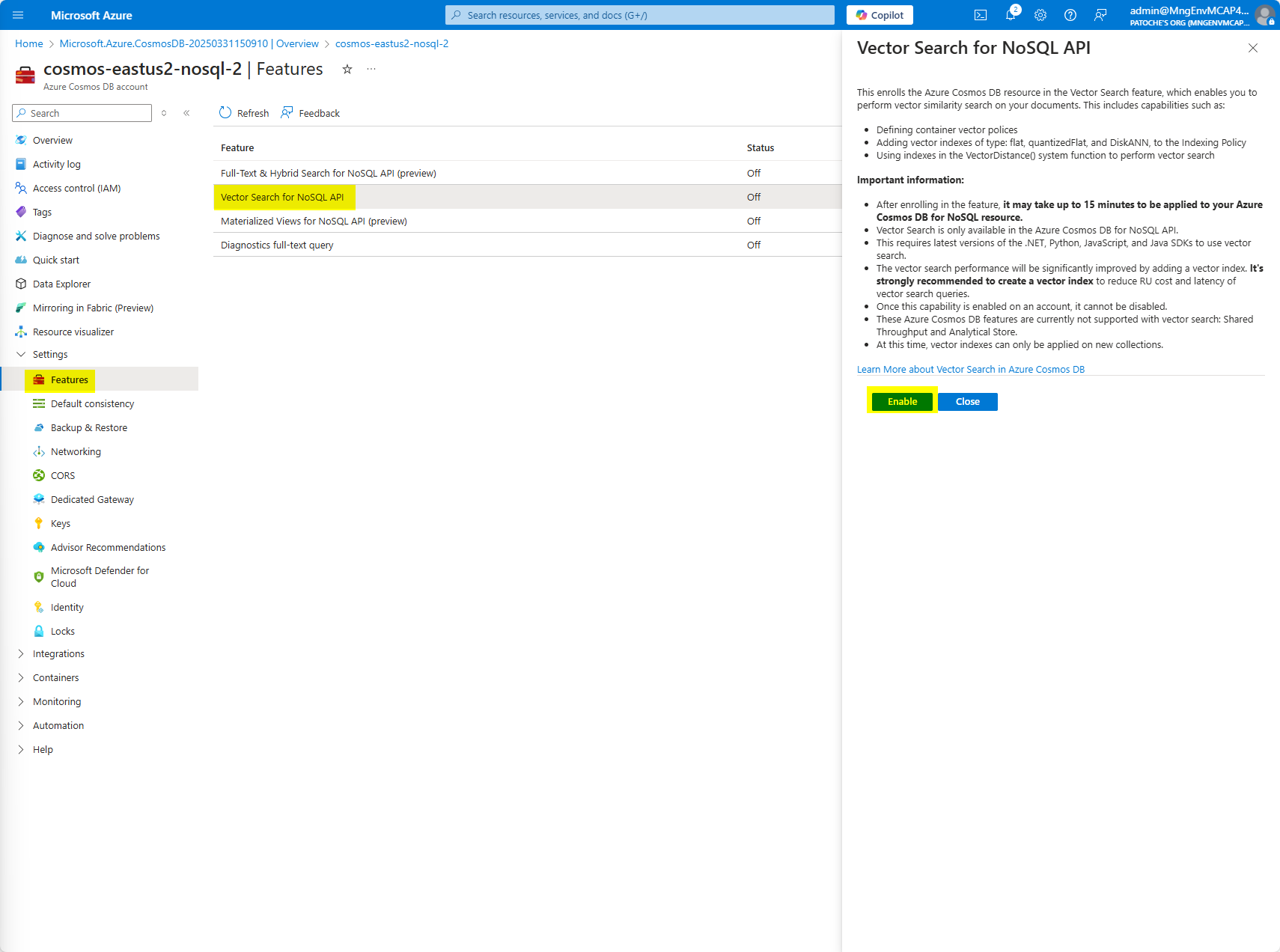Launch Copilot from the top bar

click(x=880, y=15)
